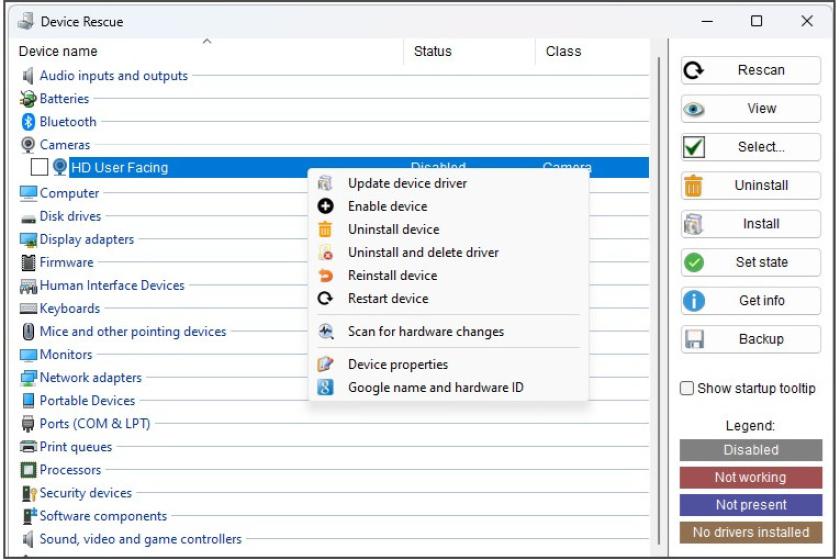Image resolution: width=840 pixels, height=560 pixels.
Task: Click the Computer category icon
Action: tap(28, 193)
